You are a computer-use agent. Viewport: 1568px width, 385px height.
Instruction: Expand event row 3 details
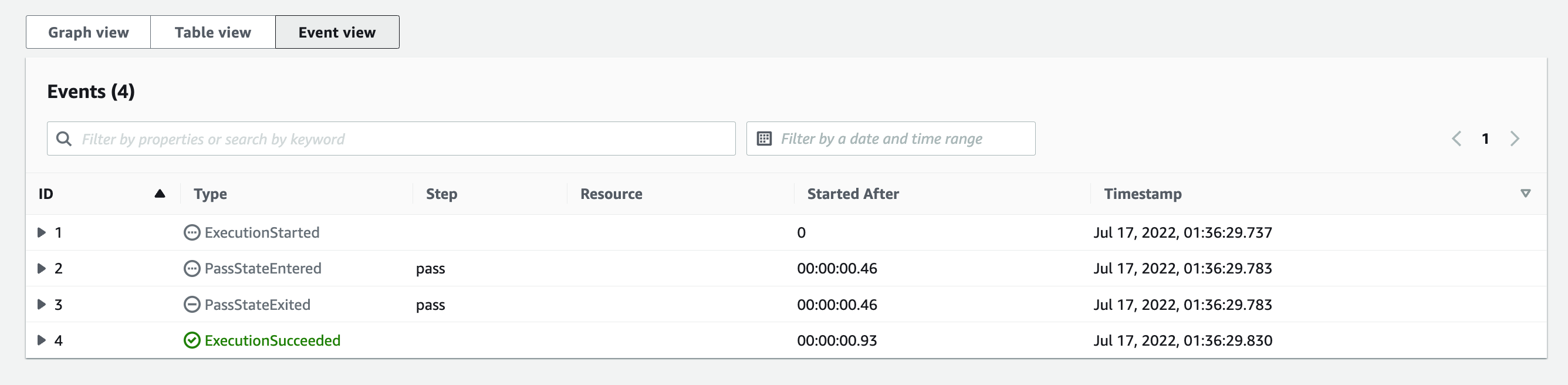point(42,304)
